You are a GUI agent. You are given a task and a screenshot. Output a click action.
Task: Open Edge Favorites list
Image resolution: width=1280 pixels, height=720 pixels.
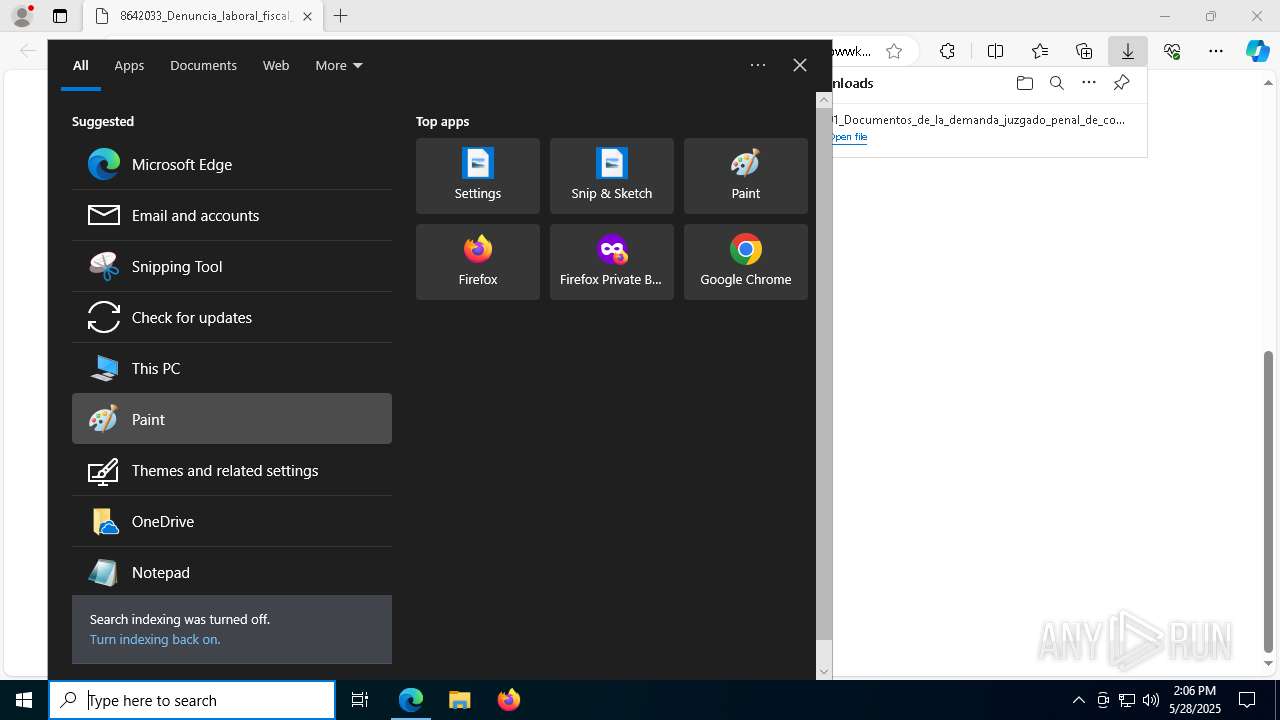[x=1040, y=51]
